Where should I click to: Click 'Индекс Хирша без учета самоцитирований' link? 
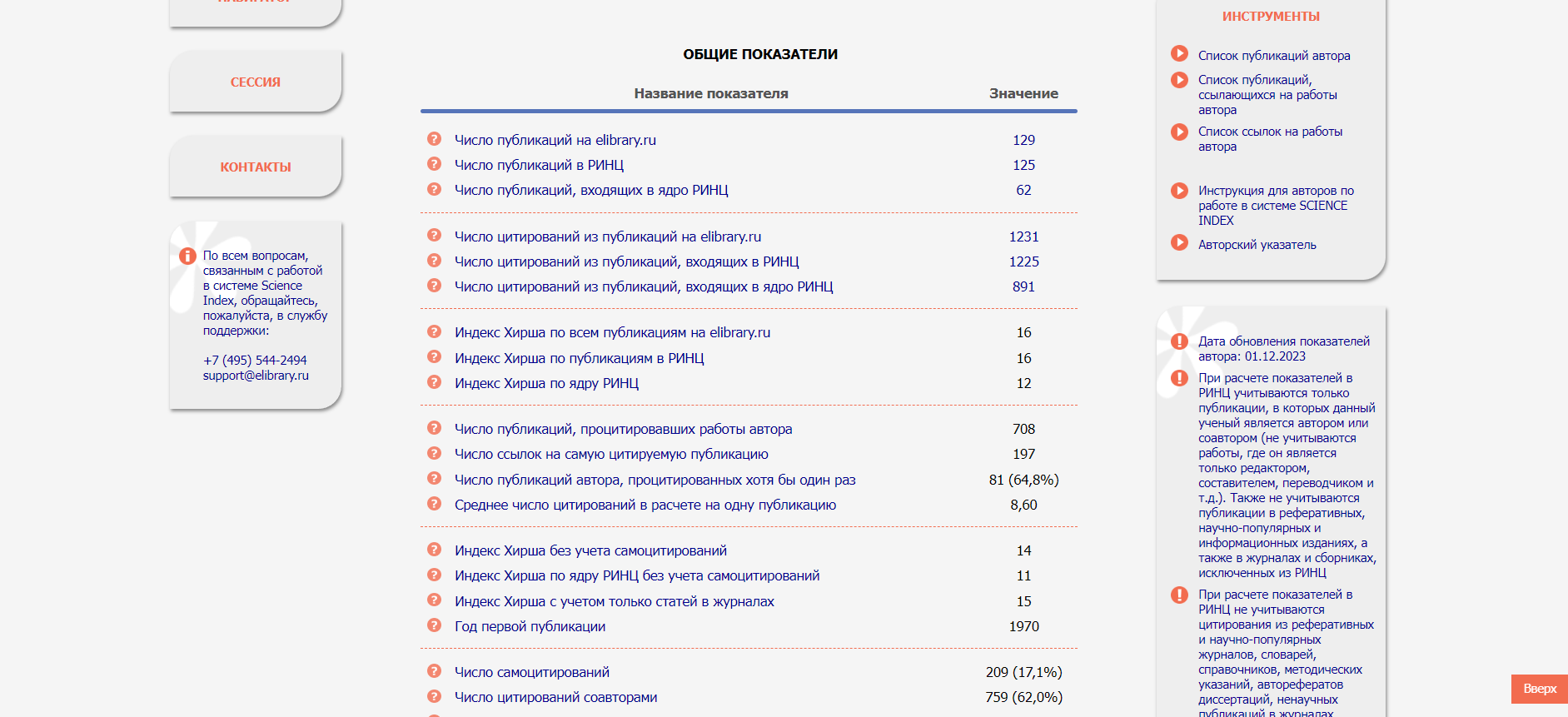[x=590, y=550]
